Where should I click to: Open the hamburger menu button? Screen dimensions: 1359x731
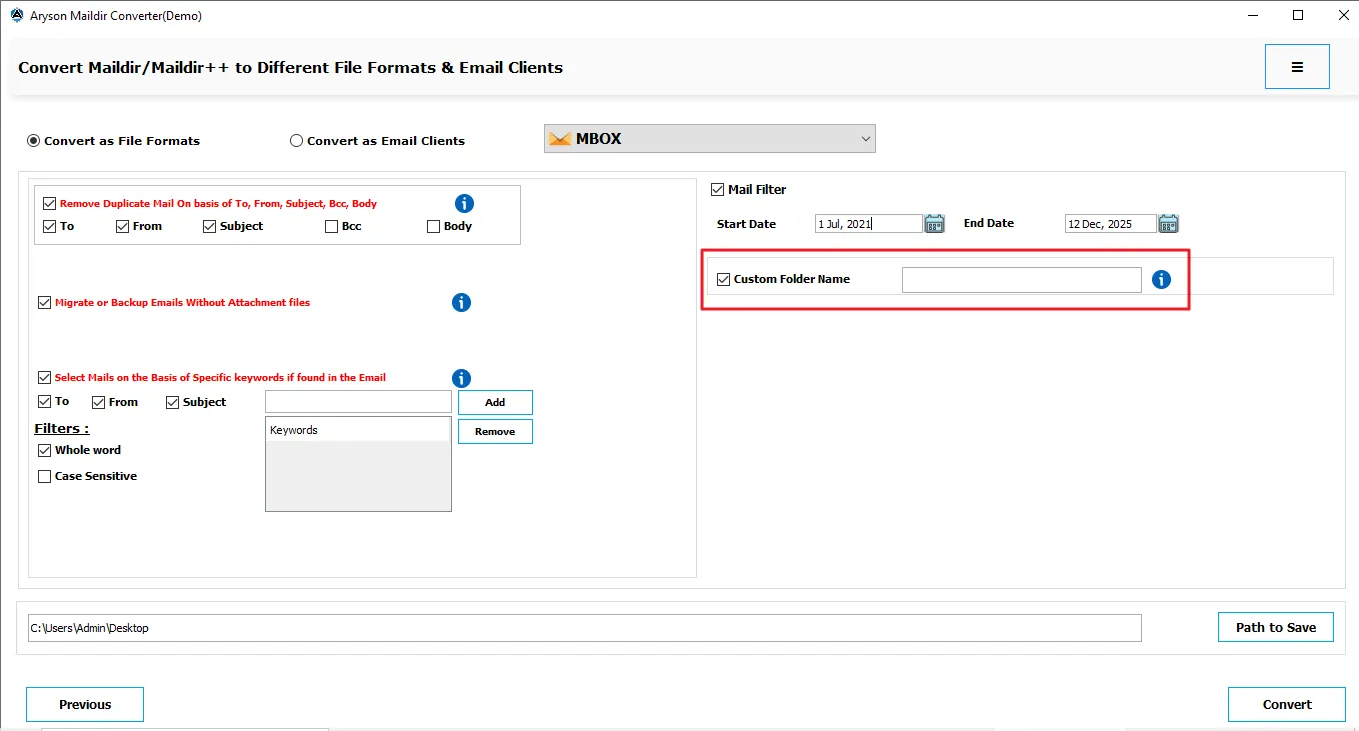point(1296,67)
